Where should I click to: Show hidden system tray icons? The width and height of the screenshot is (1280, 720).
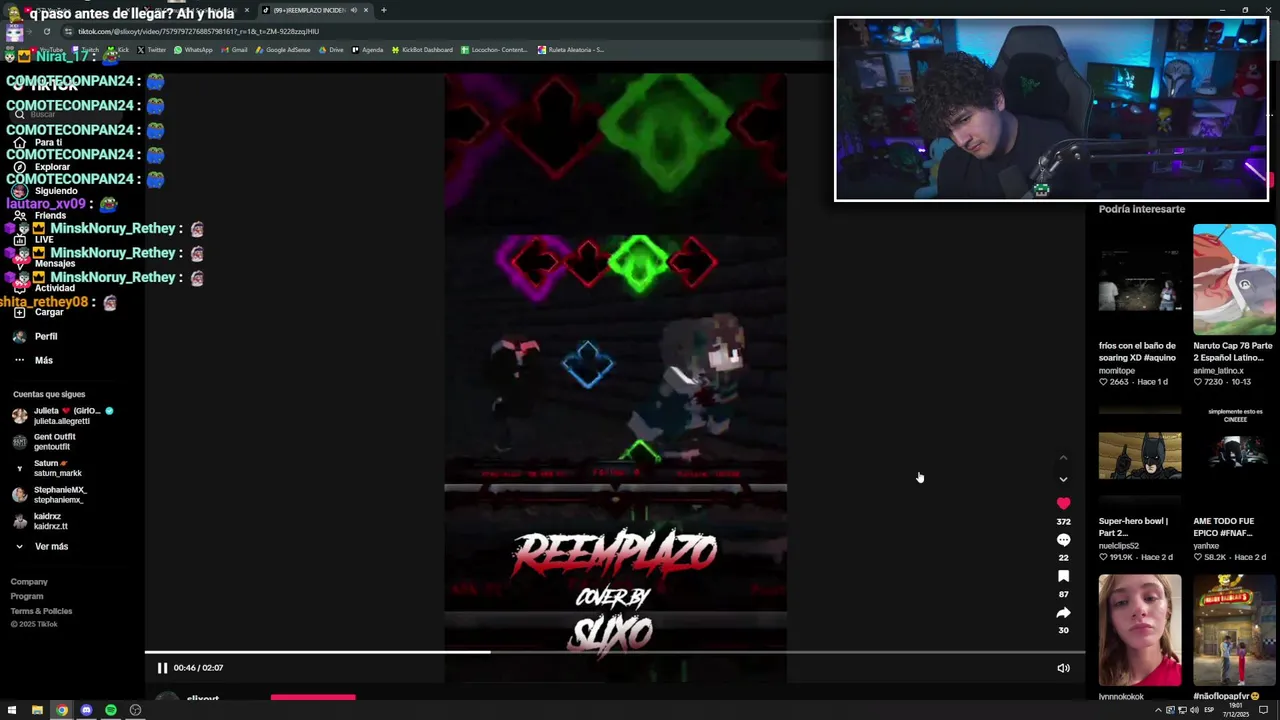(x=1158, y=710)
